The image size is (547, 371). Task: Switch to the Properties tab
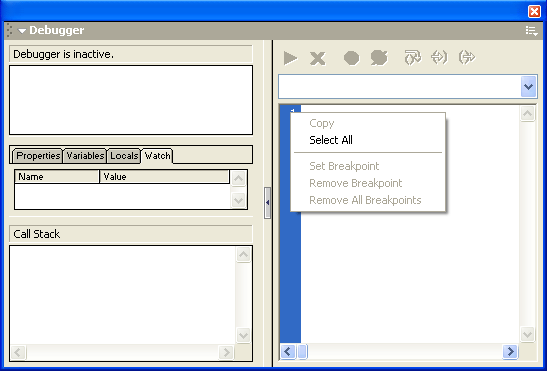pyautogui.click(x=38, y=156)
